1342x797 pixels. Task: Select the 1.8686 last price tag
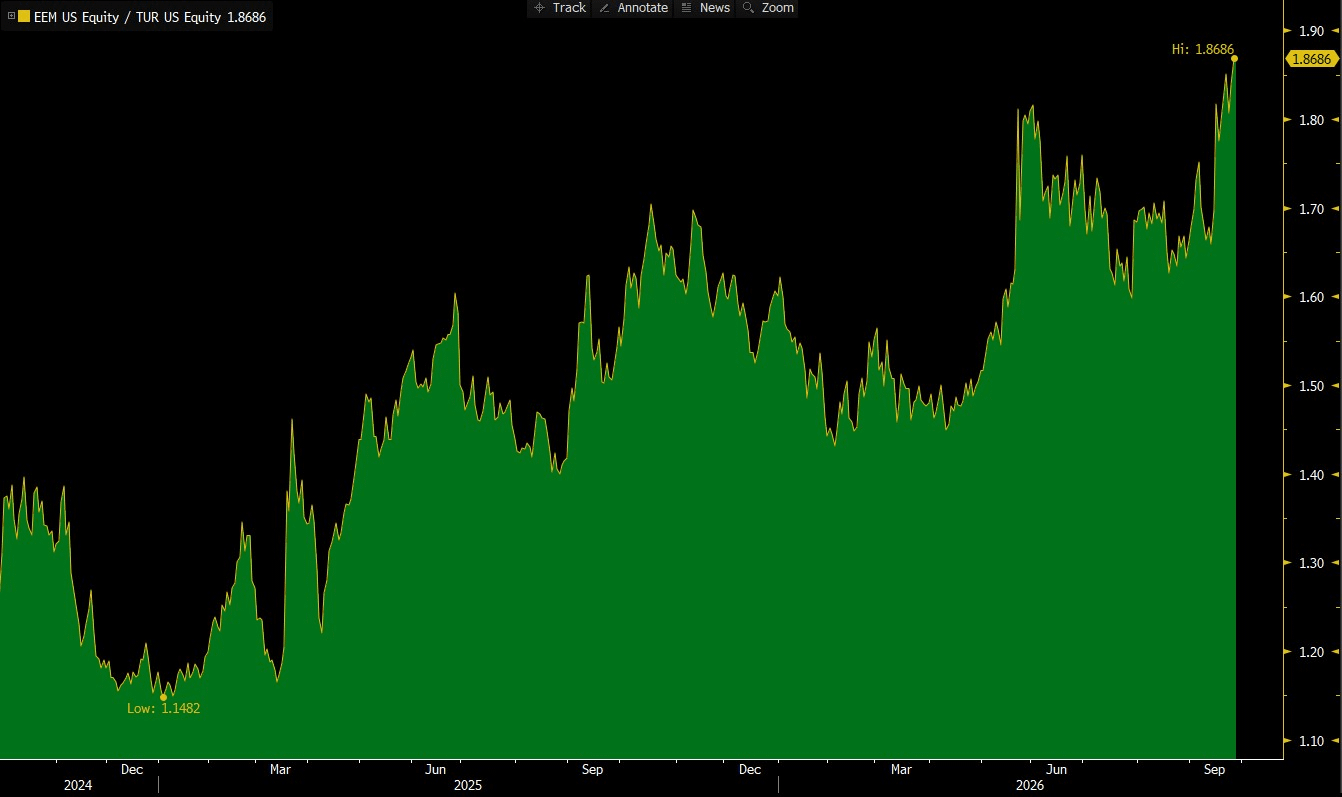1311,59
